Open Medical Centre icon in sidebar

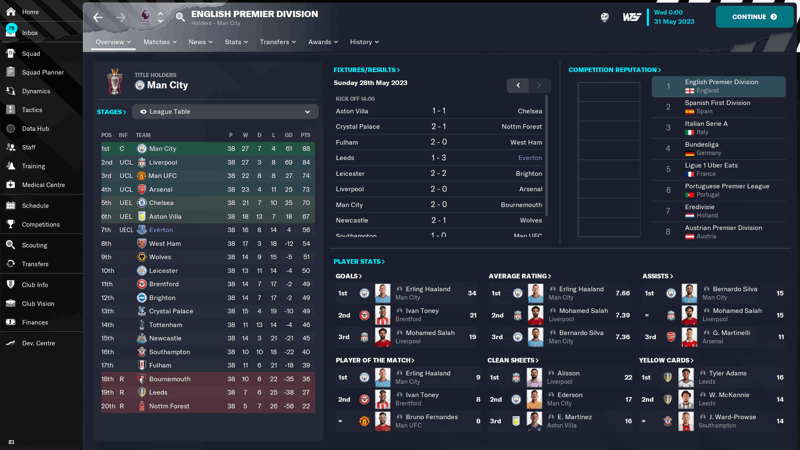pos(11,185)
